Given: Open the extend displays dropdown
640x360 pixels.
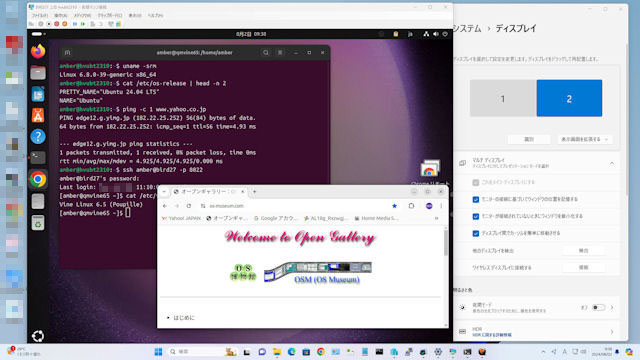Looking at the screenshot, I should coord(584,139).
